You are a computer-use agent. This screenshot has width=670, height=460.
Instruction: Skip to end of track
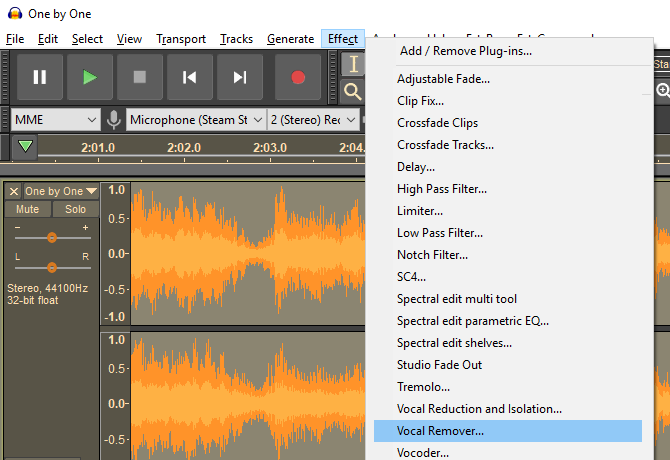tap(240, 77)
